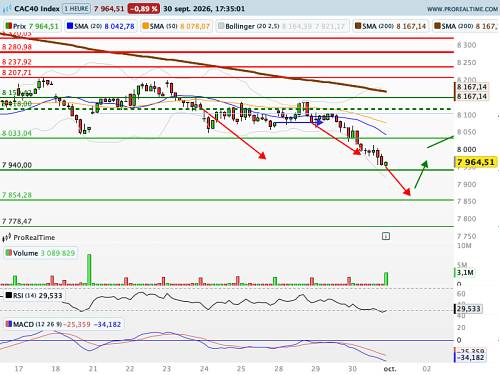Click the green/red Prix color swatch
Viewport: 500px width, 375px height.
[x=9, y=26]
